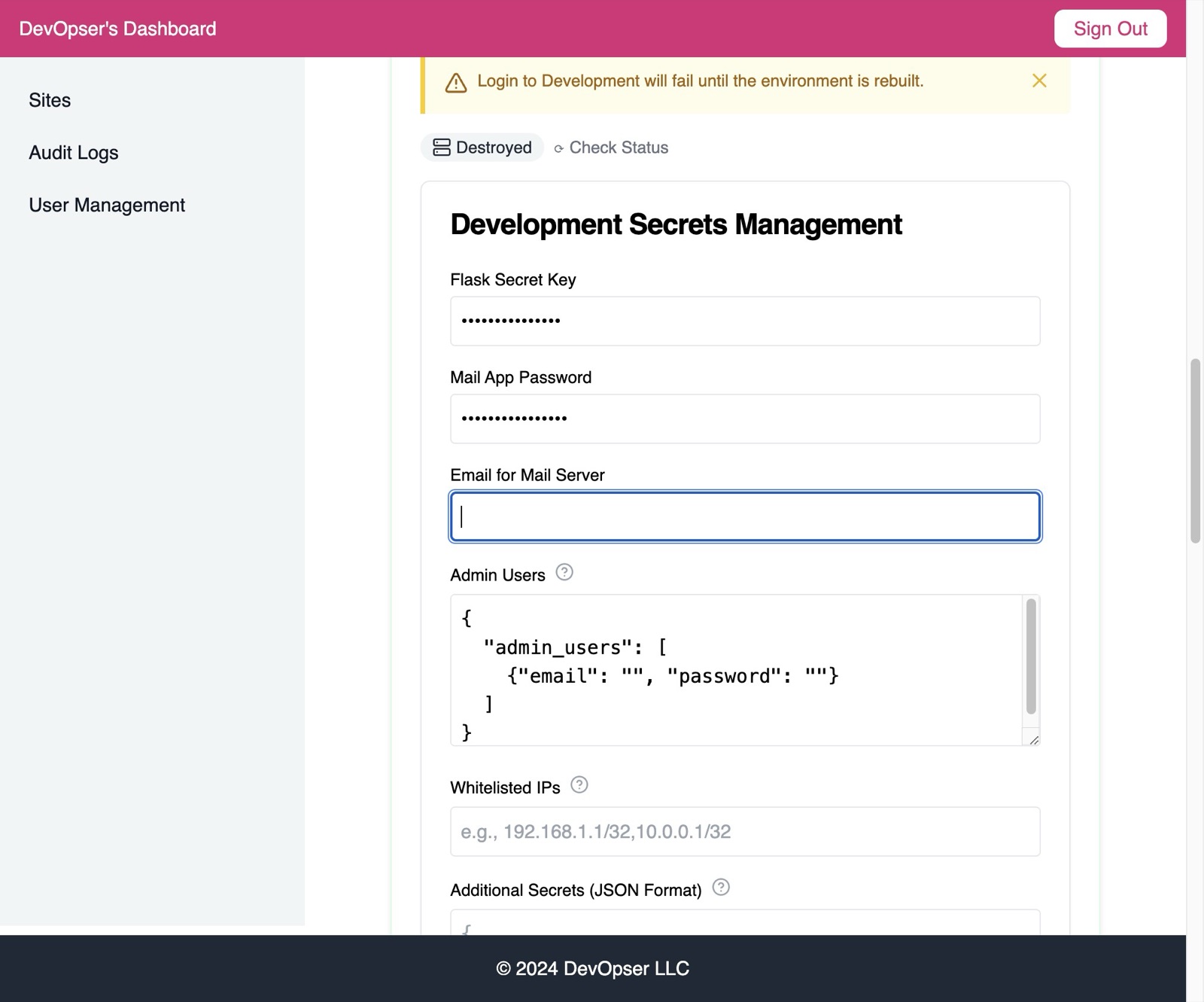
Task: Click the Destroyed status server icon
Action: click(442, 148)
